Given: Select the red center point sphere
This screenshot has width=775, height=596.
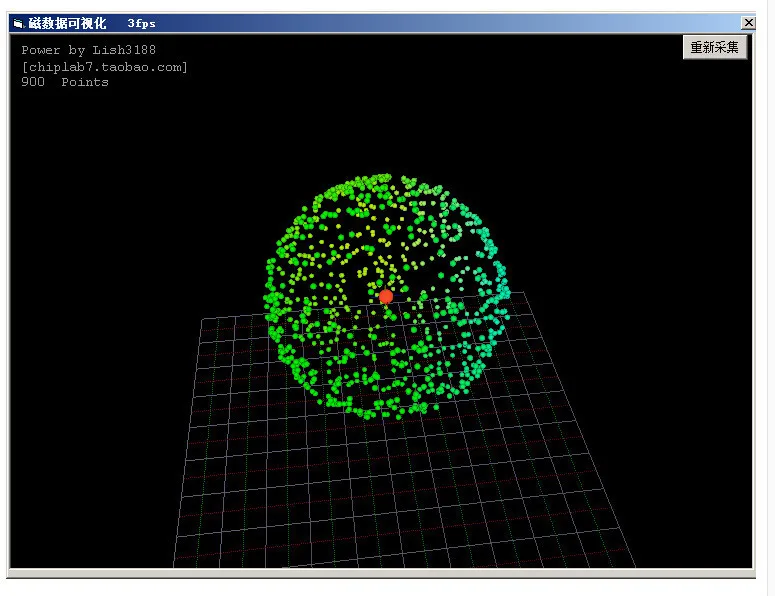Looking at the screenshot, I should coord(386,297).
